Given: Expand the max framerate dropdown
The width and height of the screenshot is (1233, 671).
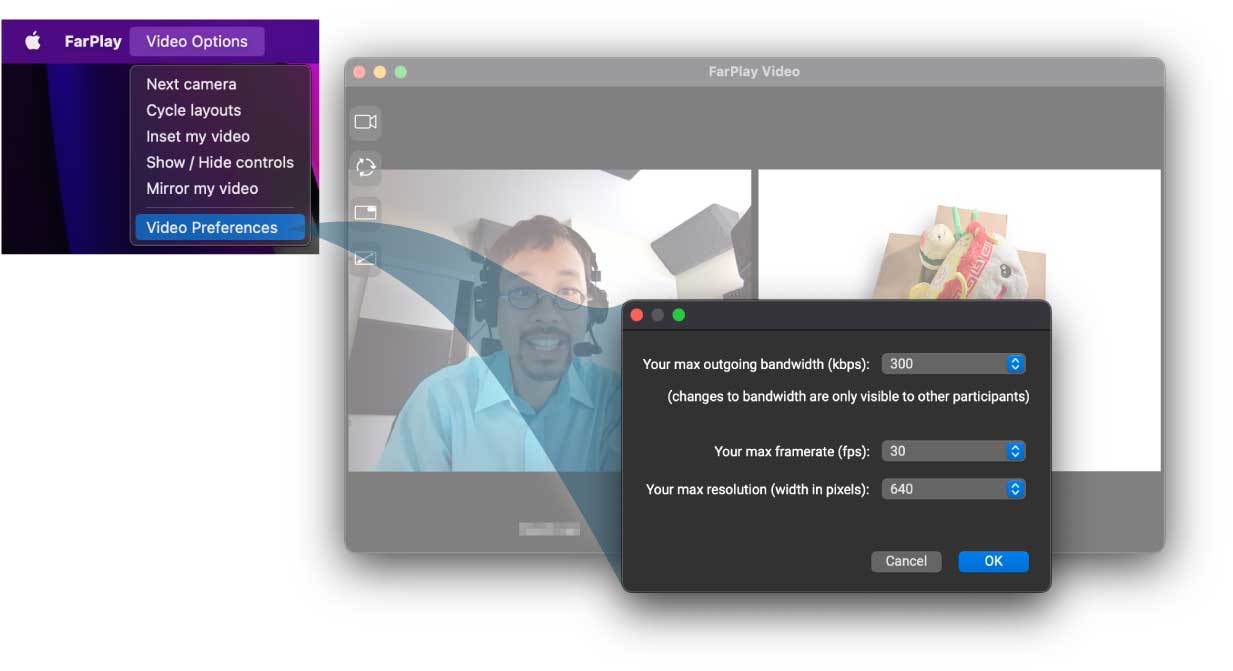Looking at the screenshot, I should coord(953,451).
